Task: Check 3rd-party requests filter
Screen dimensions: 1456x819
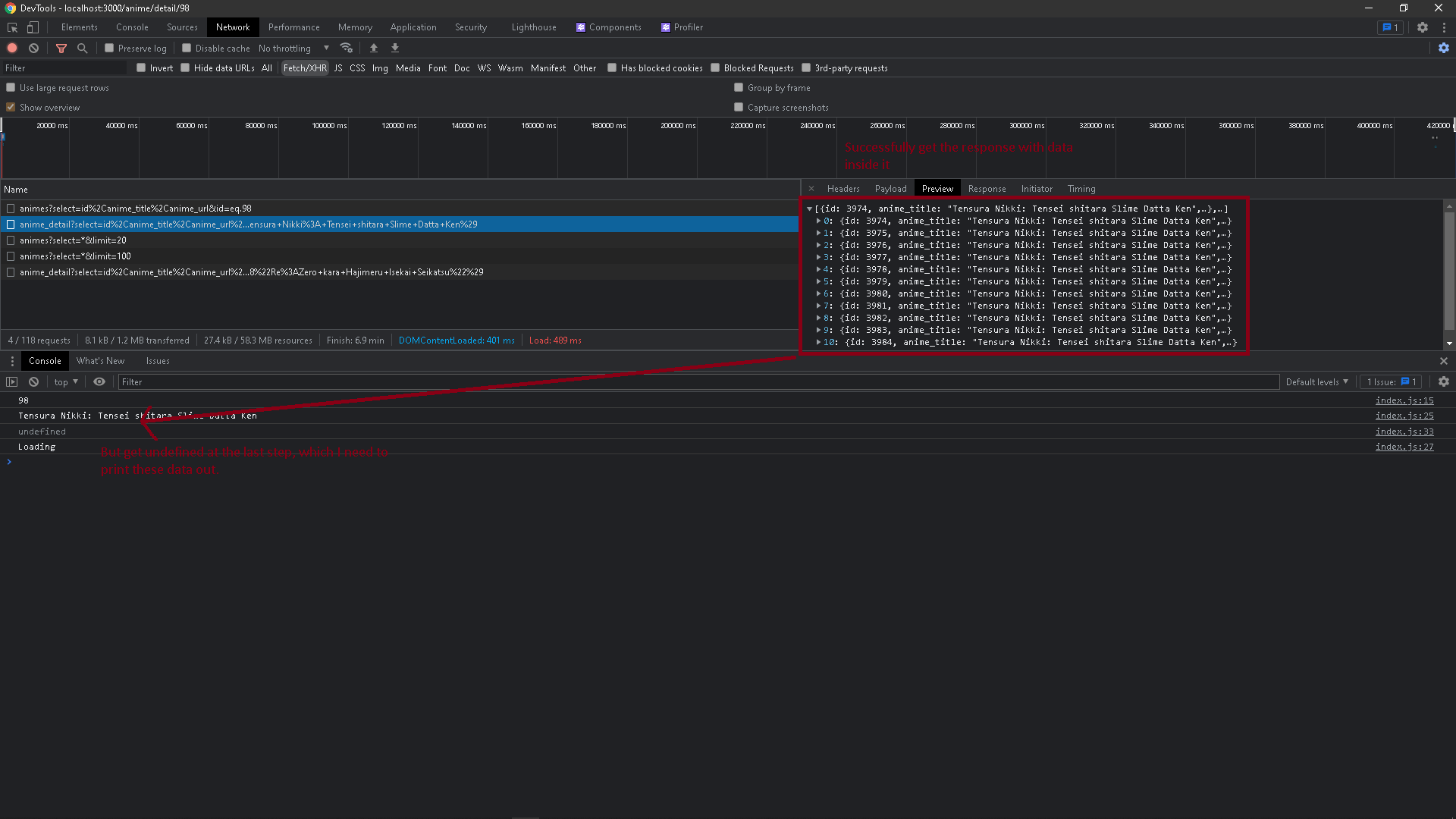Action: click(806, 67)
